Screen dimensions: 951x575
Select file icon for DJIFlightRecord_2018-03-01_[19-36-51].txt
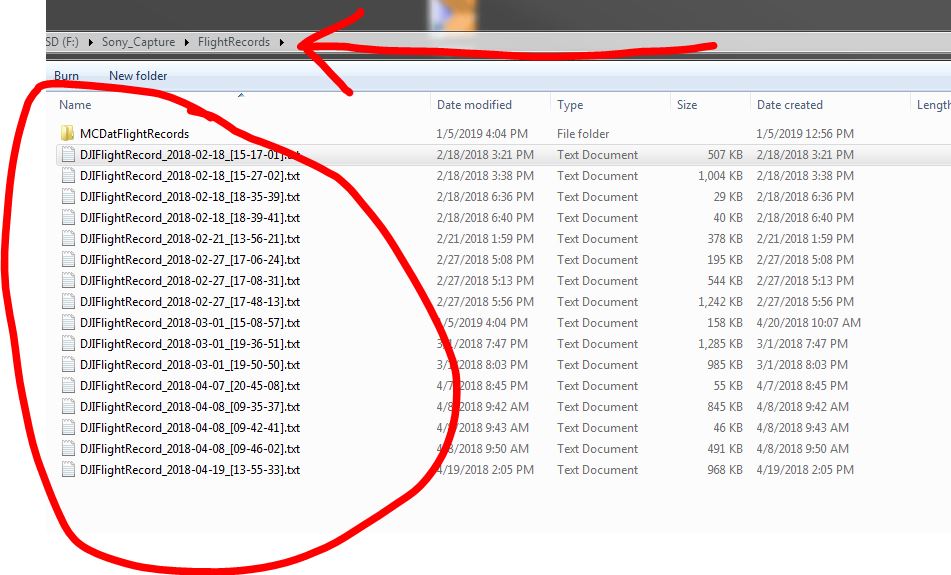[68, 343]
